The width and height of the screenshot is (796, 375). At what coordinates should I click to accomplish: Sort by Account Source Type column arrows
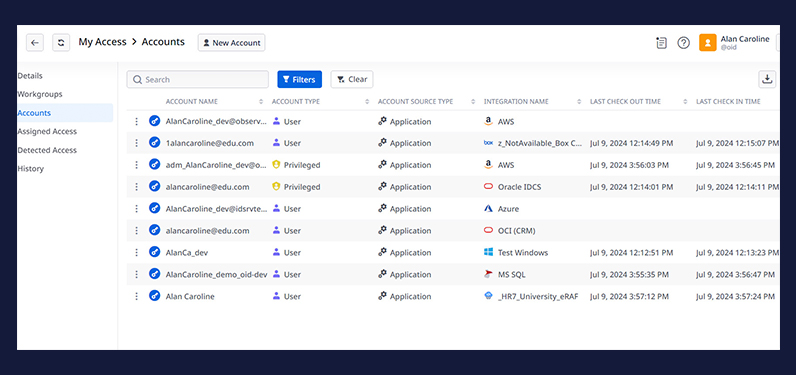click(473, 101)
